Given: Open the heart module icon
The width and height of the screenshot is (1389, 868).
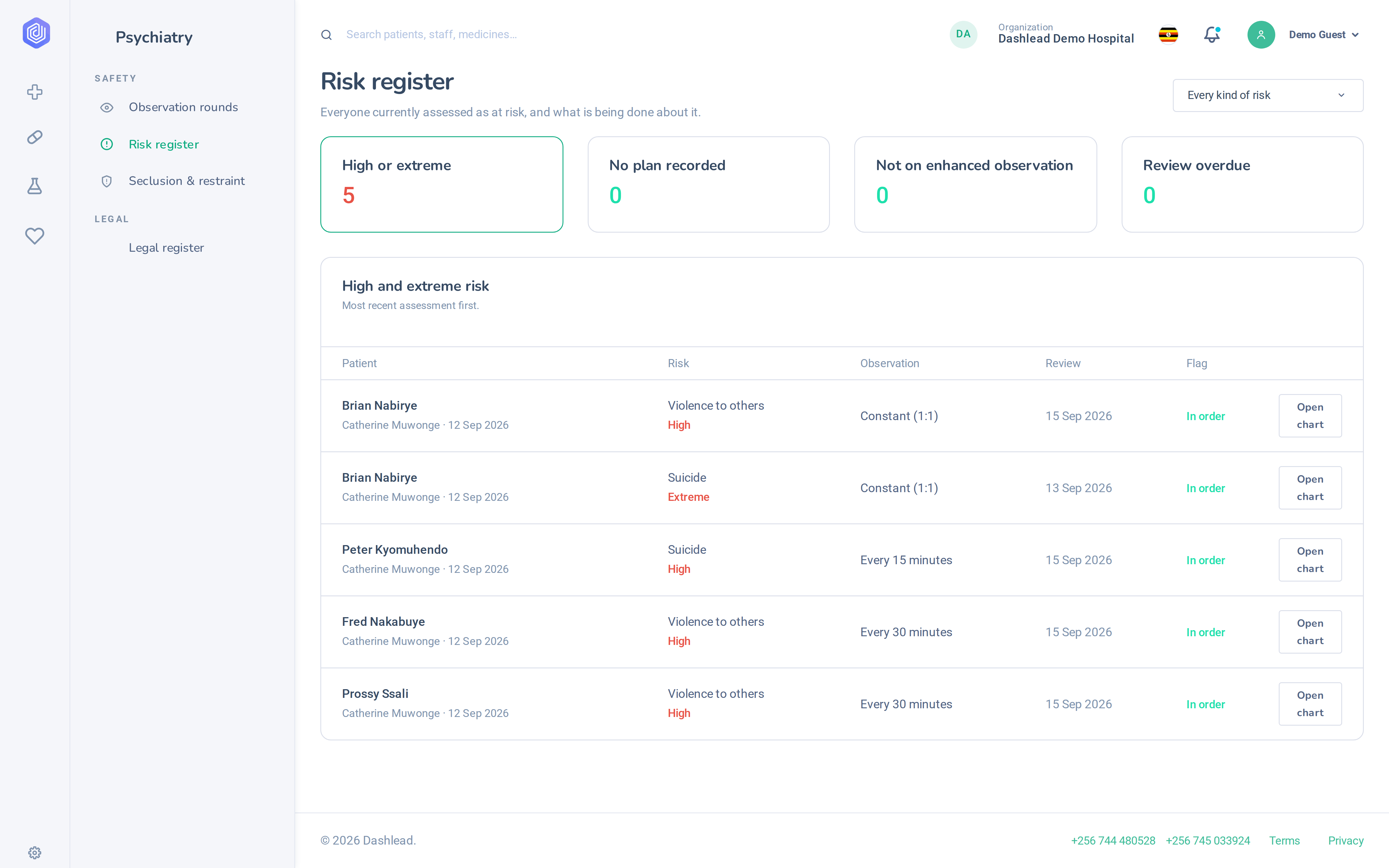Looking at the screenshot, I should pos(34,236).
